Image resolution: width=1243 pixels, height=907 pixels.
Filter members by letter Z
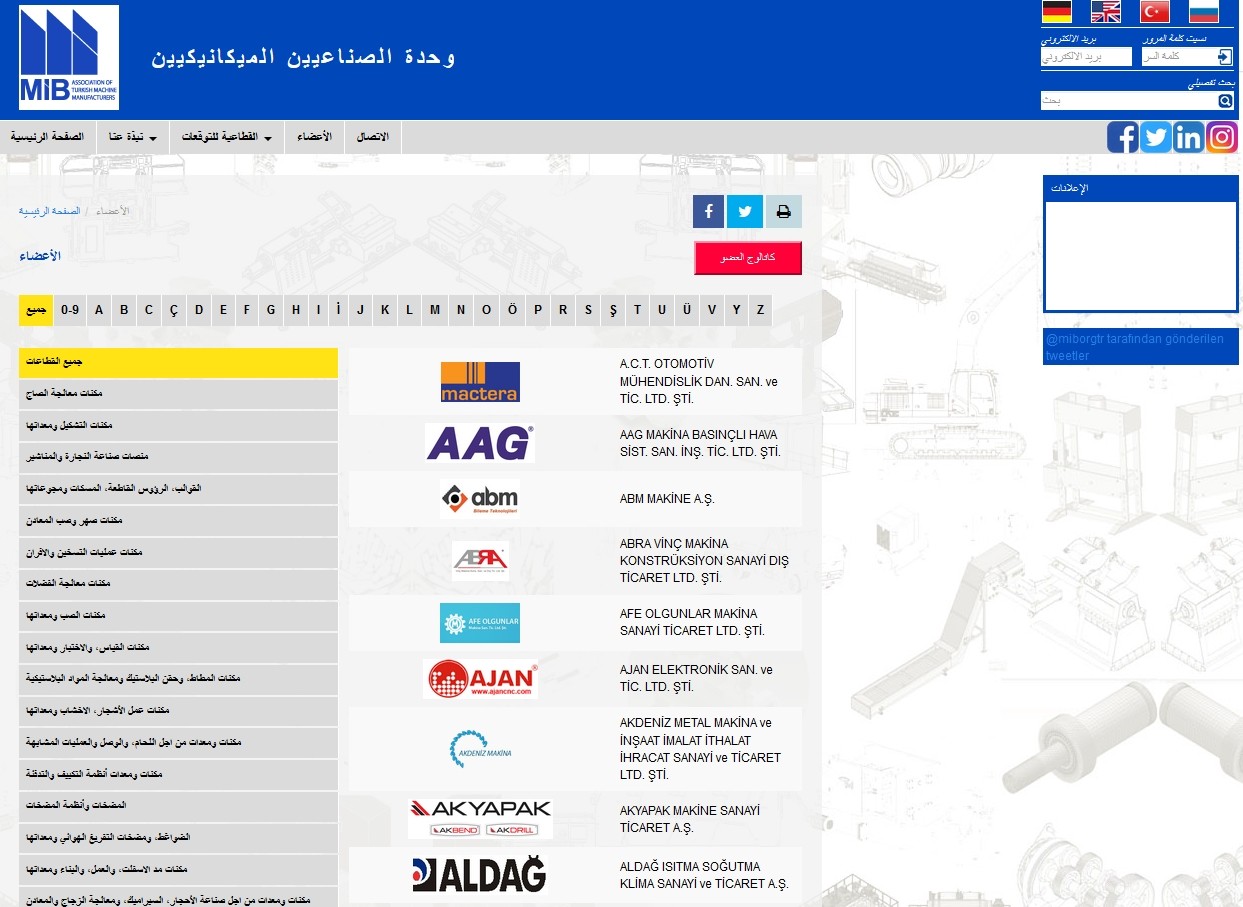click(x=760, y=310)
